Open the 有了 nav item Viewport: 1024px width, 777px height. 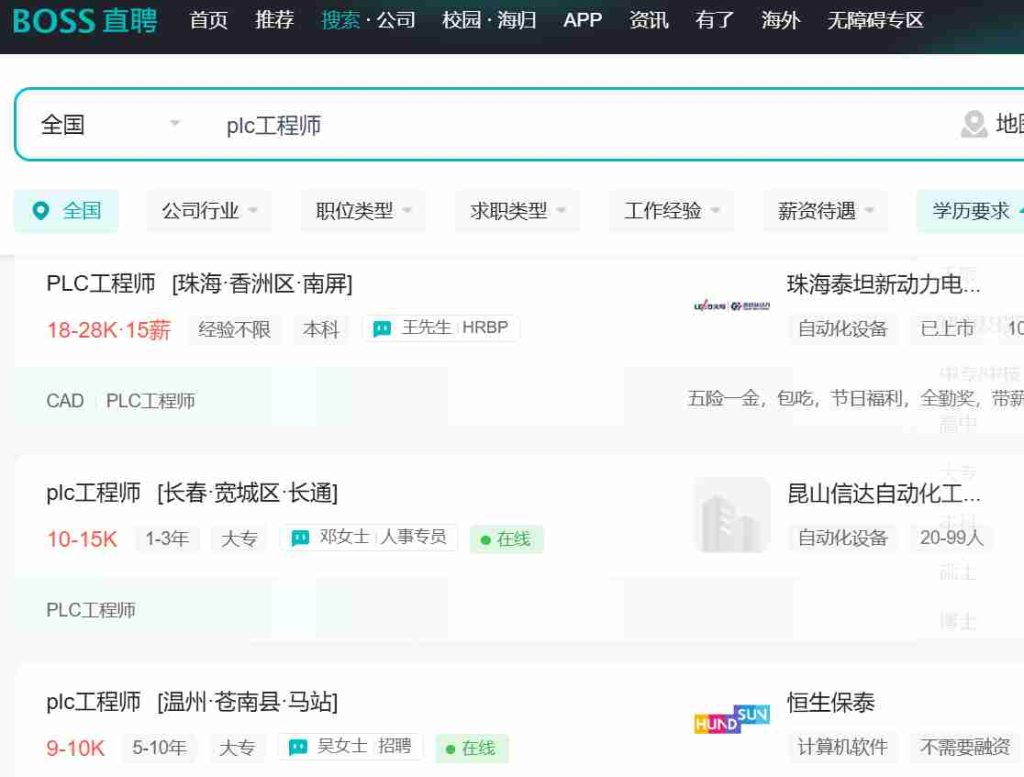(714, 20)
